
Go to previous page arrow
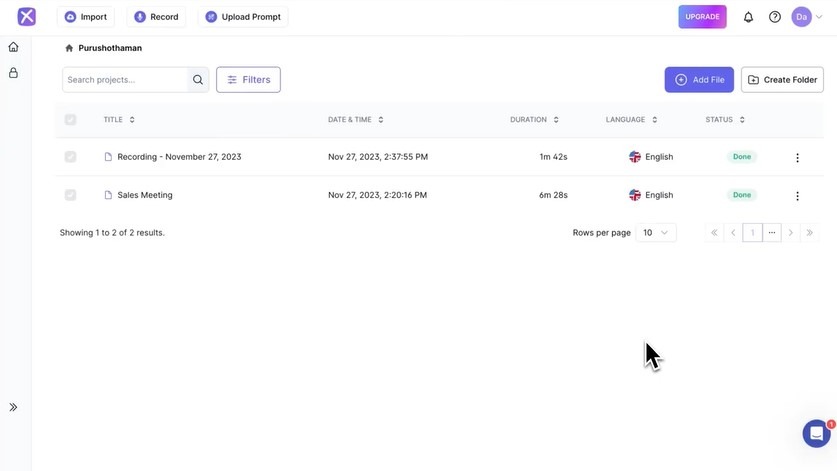[x=733, y=233]
